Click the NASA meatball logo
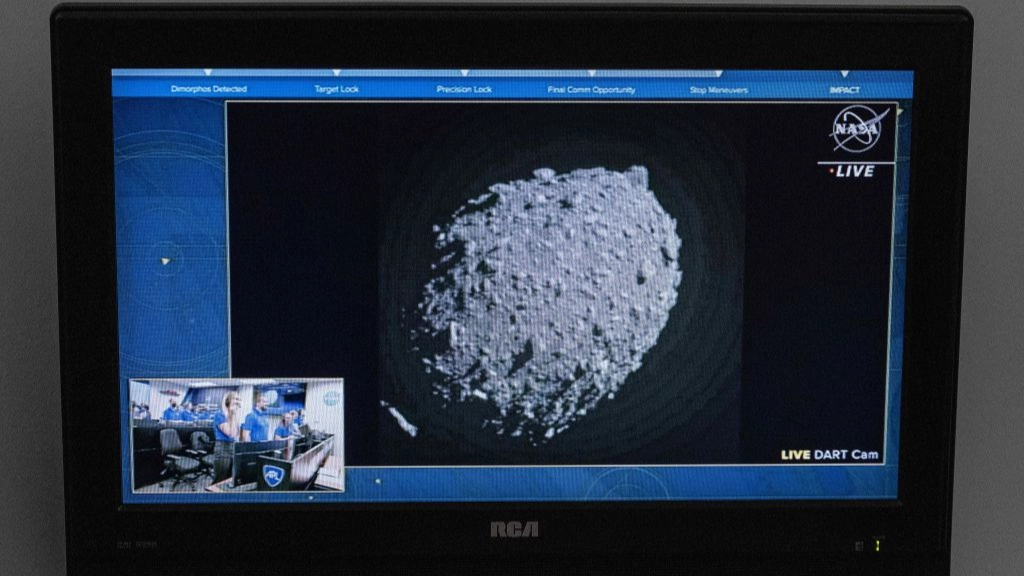The width and height of the screenshot is (1024, 576). click(x=858, y=129)
